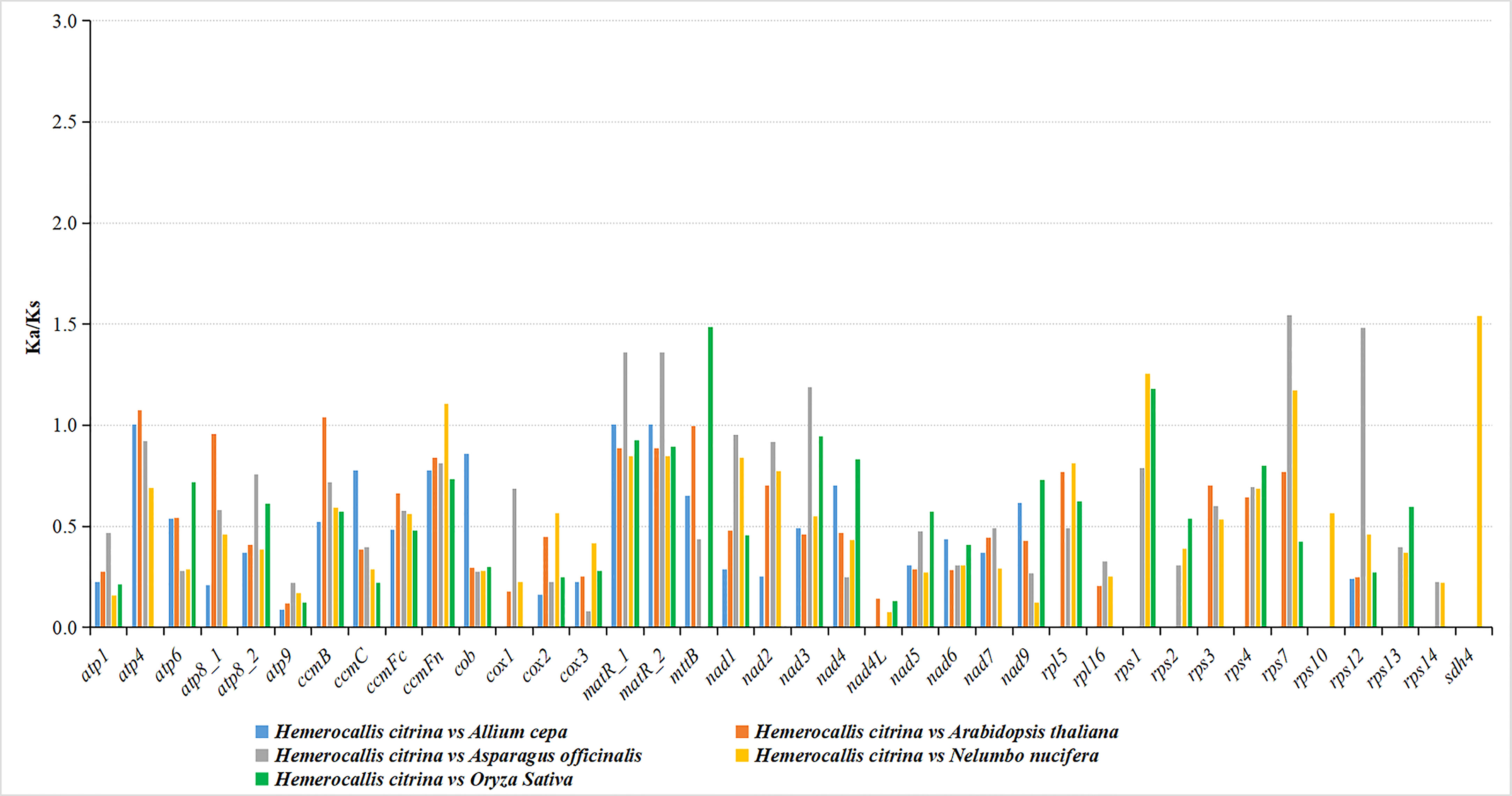Click the nad6 gene label
Screen dimensions: 1512x796
(942, 668)
